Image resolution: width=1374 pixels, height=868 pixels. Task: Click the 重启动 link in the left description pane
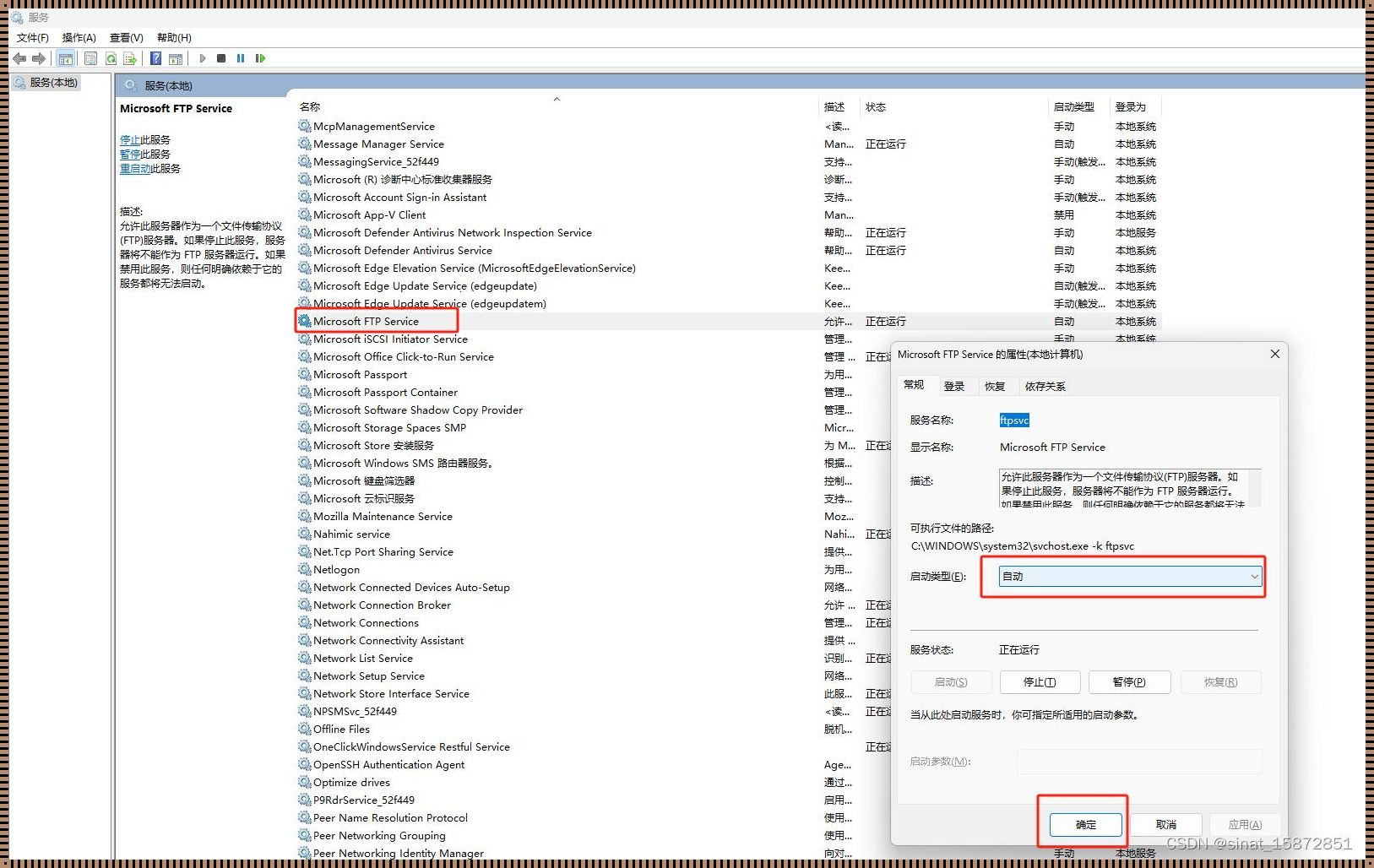coord(135,169)
